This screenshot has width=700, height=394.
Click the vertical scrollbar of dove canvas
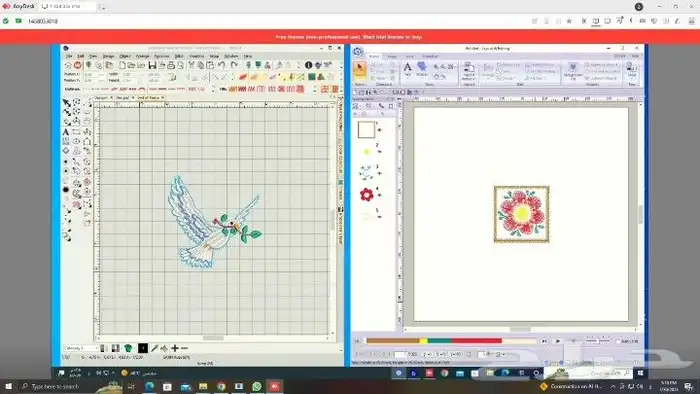[x=333, y=219]
